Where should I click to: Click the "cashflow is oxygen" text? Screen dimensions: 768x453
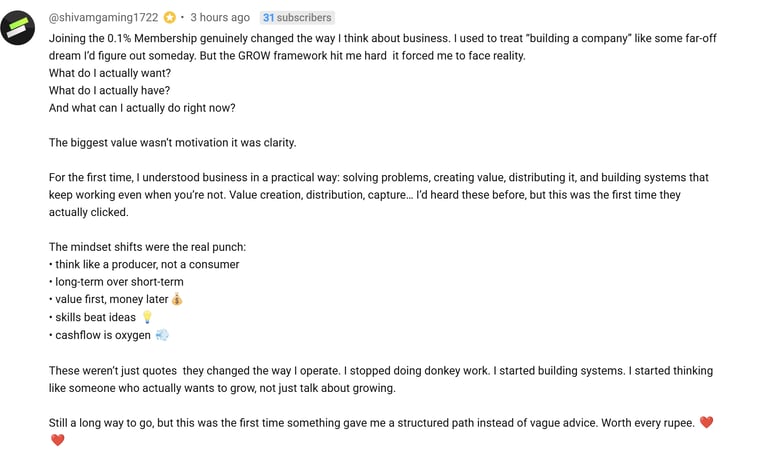click(102, 335)
